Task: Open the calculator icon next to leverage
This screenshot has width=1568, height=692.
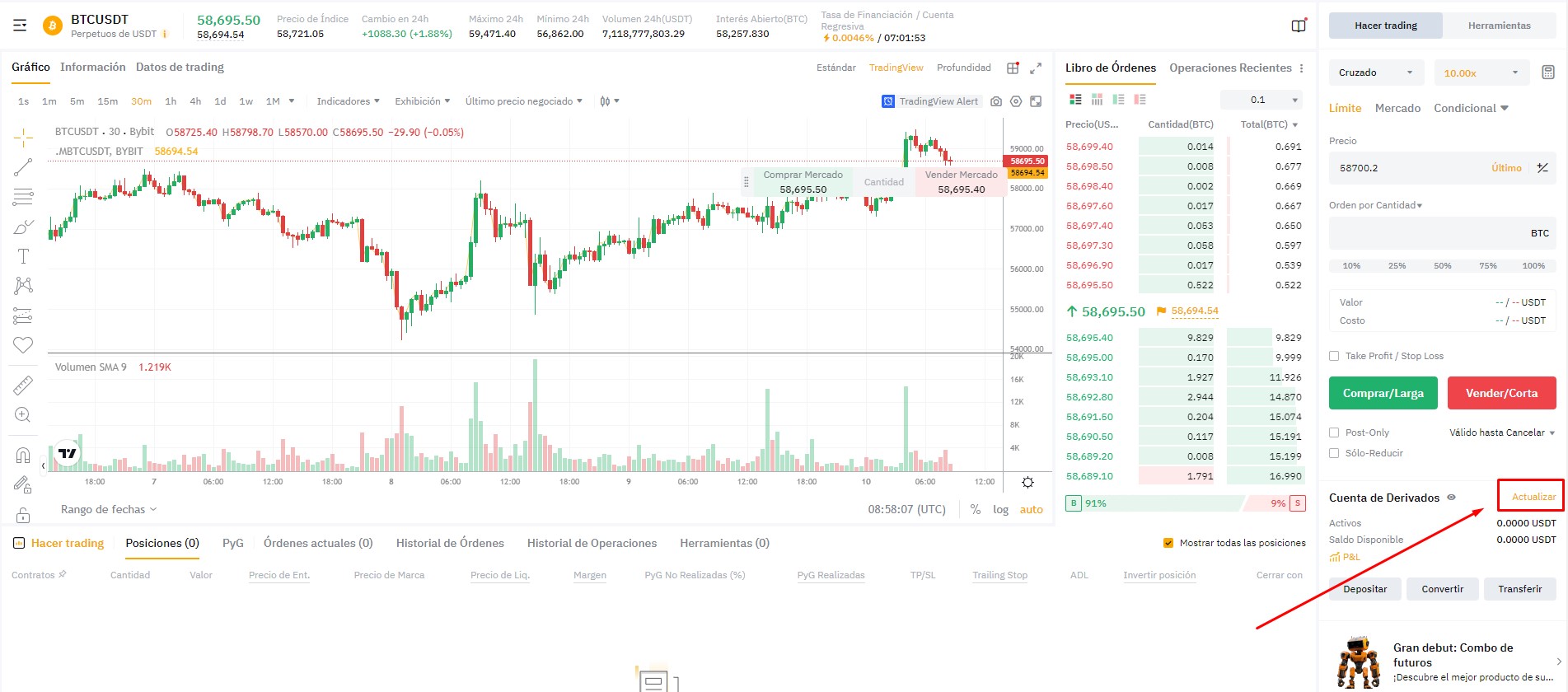Action: (x=1547, y=72)
